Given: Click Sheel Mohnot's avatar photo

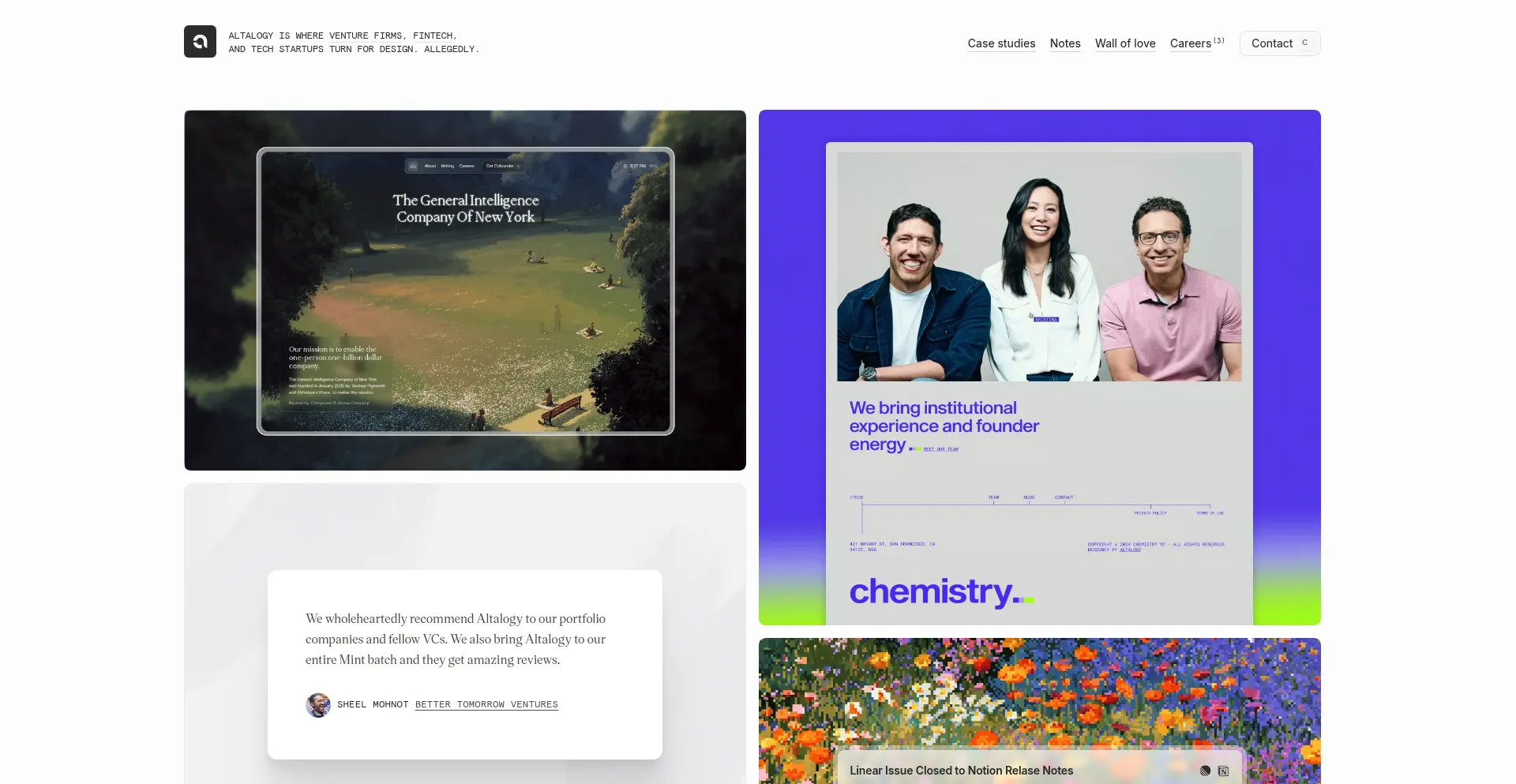Looking at the screenshot, I should coord(318,705).
